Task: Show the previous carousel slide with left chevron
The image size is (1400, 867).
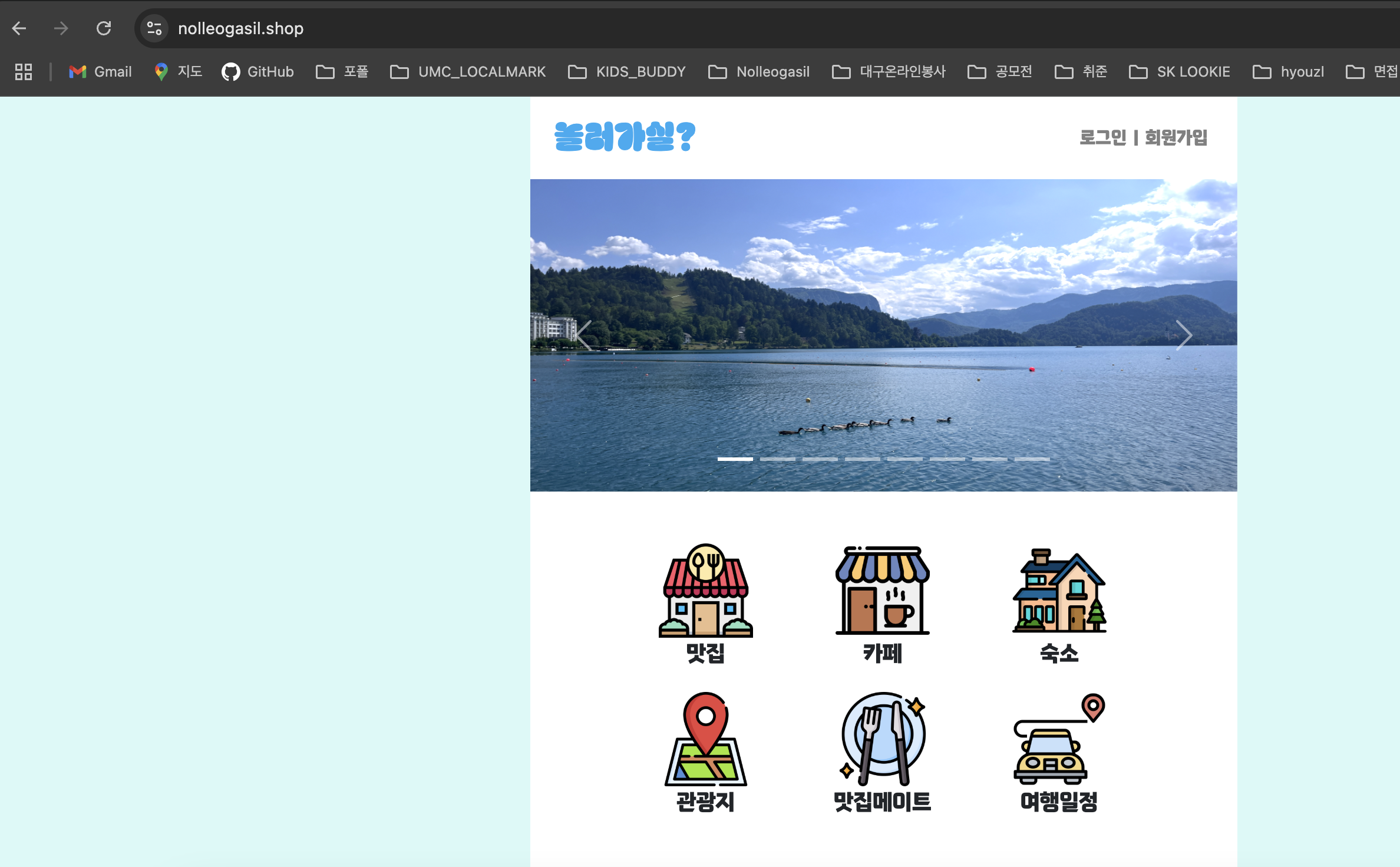Action: [x=584, y=335]
